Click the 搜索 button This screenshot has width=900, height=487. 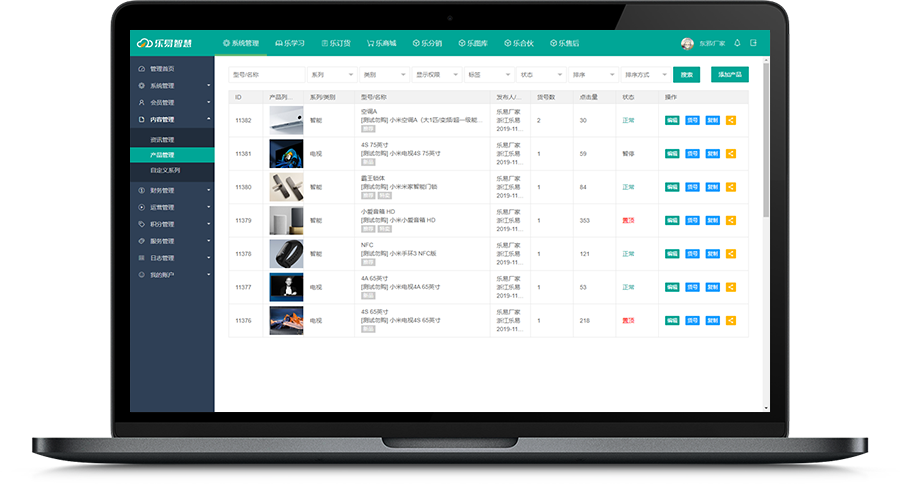point(686,75)
